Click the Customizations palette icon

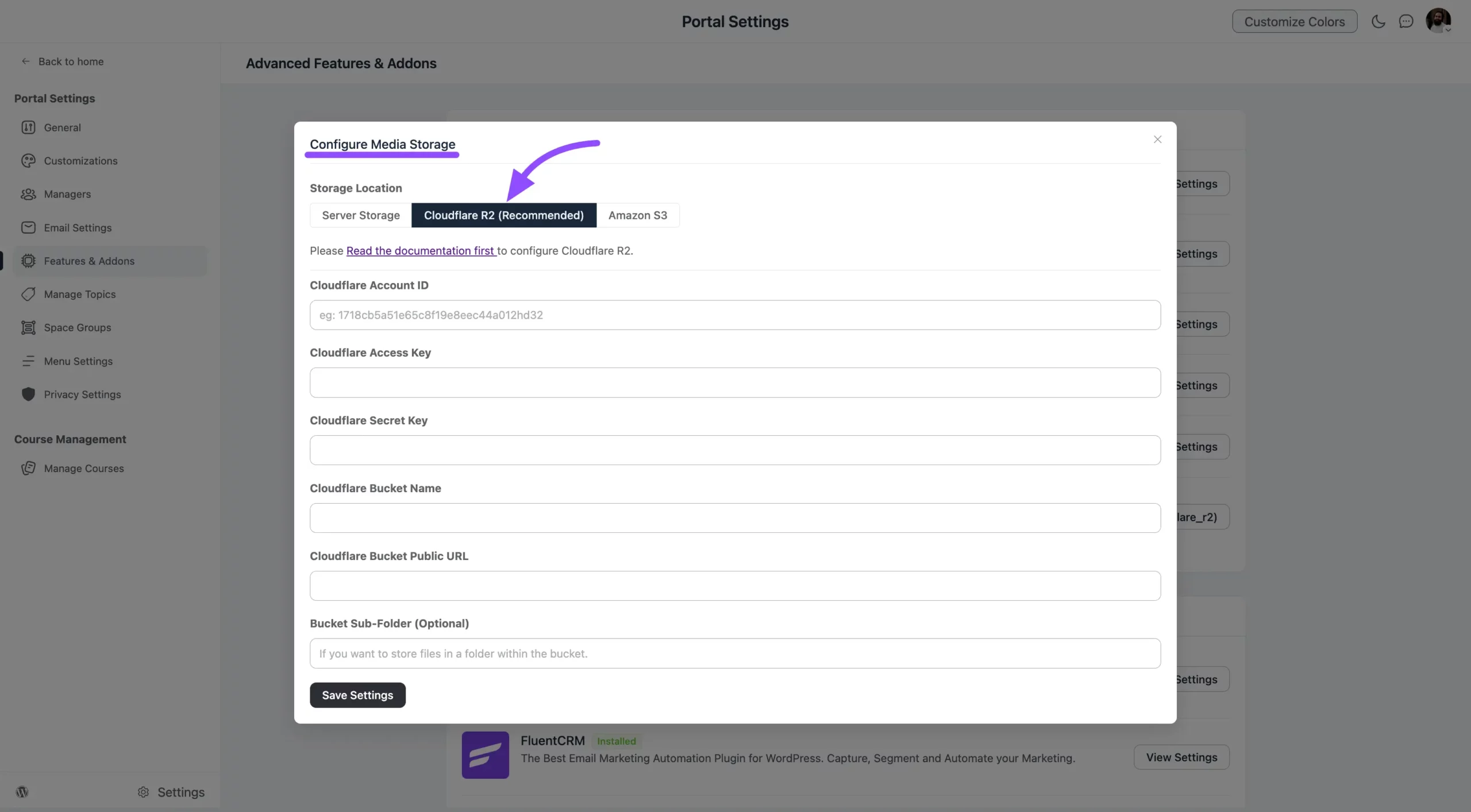coord(28,161)
